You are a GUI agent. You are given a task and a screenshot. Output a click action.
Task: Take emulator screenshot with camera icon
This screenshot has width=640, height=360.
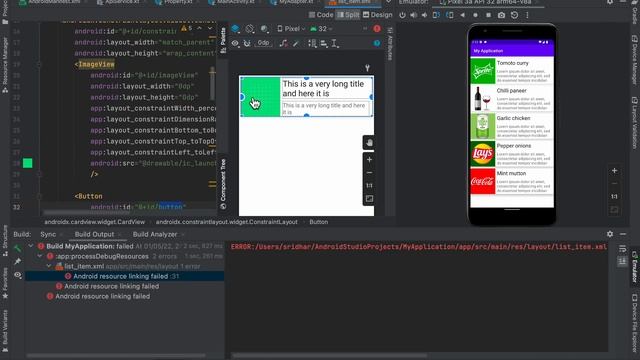[x=502, y=15]
